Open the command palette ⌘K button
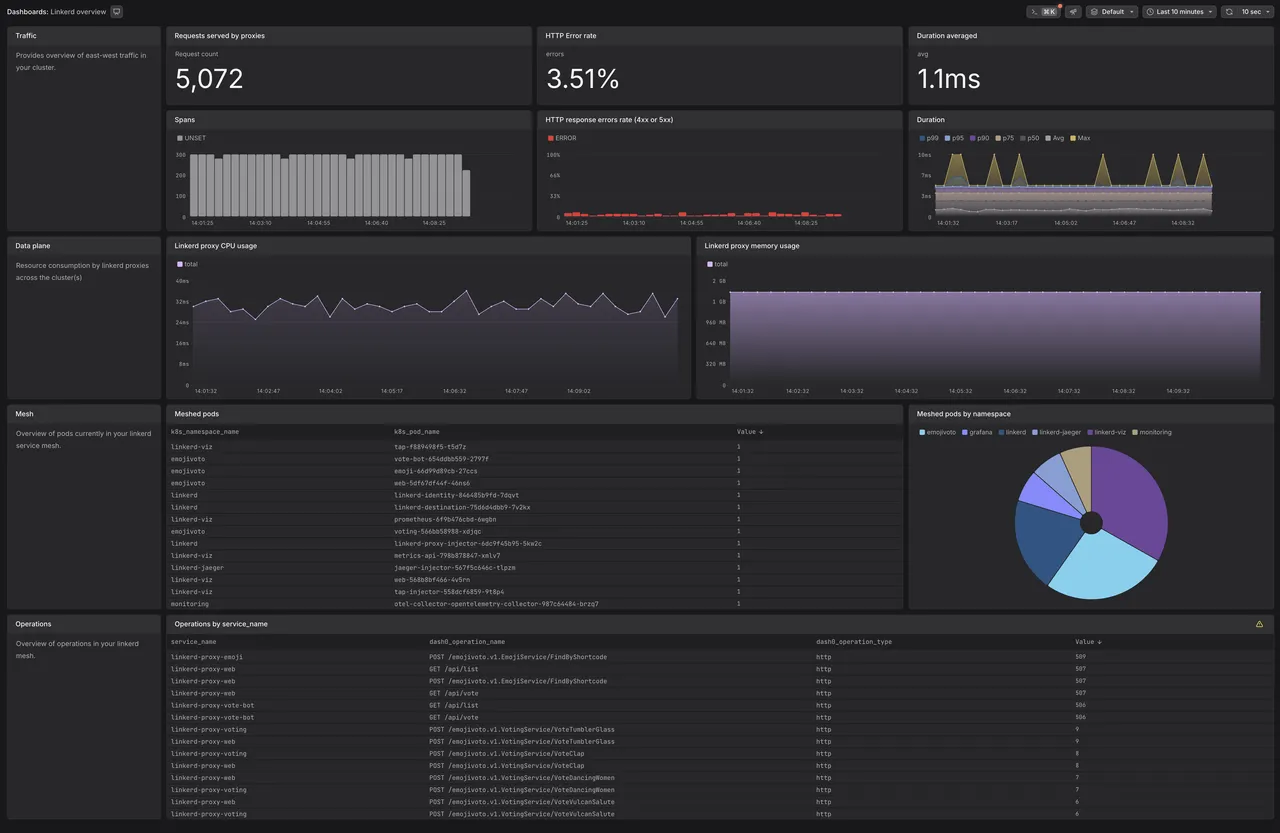The width and height of the screenshot is (1280, 833). coord(1043,12)
